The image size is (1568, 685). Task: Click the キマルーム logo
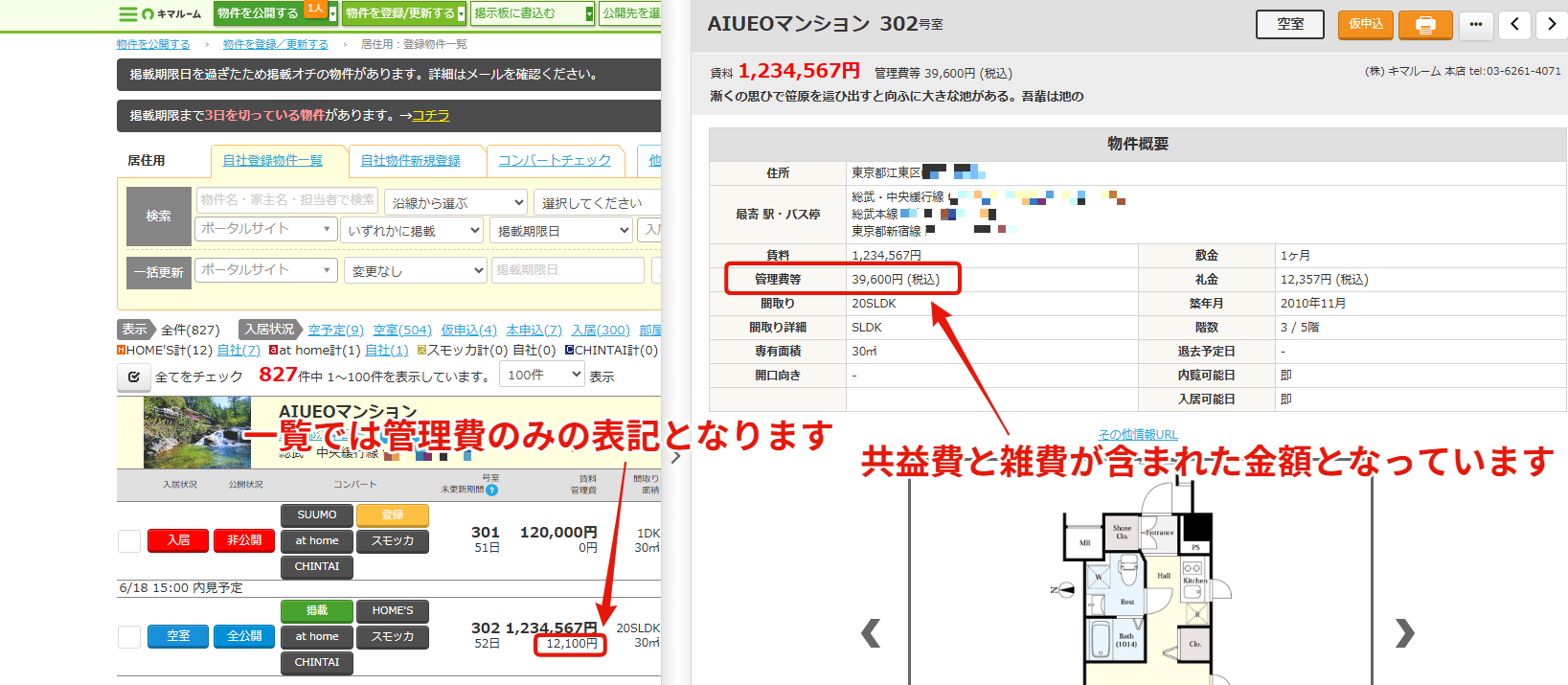[x=171, y=14]
